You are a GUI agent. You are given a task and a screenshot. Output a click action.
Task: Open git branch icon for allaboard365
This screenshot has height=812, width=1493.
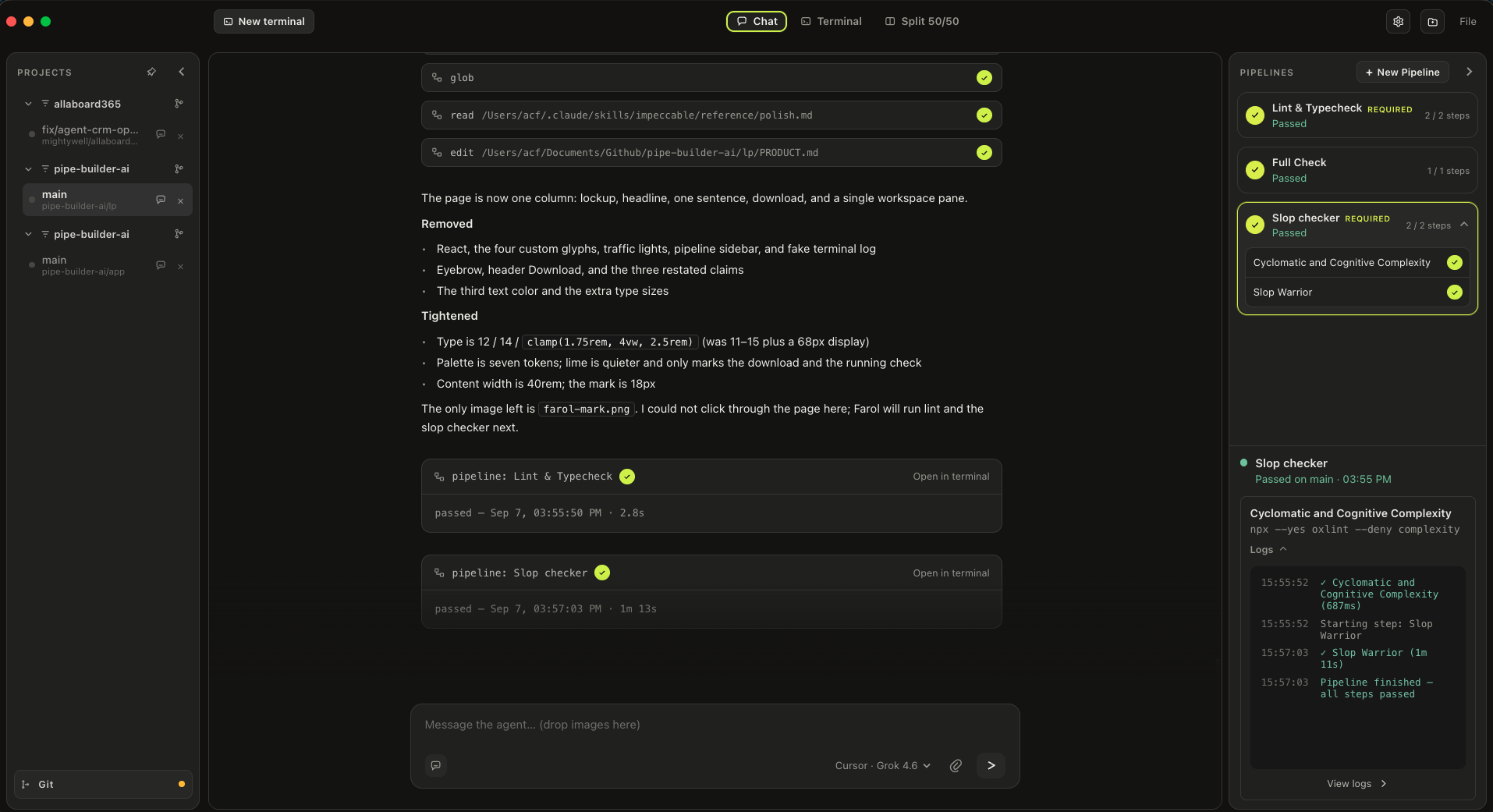[x=179, y=104]
